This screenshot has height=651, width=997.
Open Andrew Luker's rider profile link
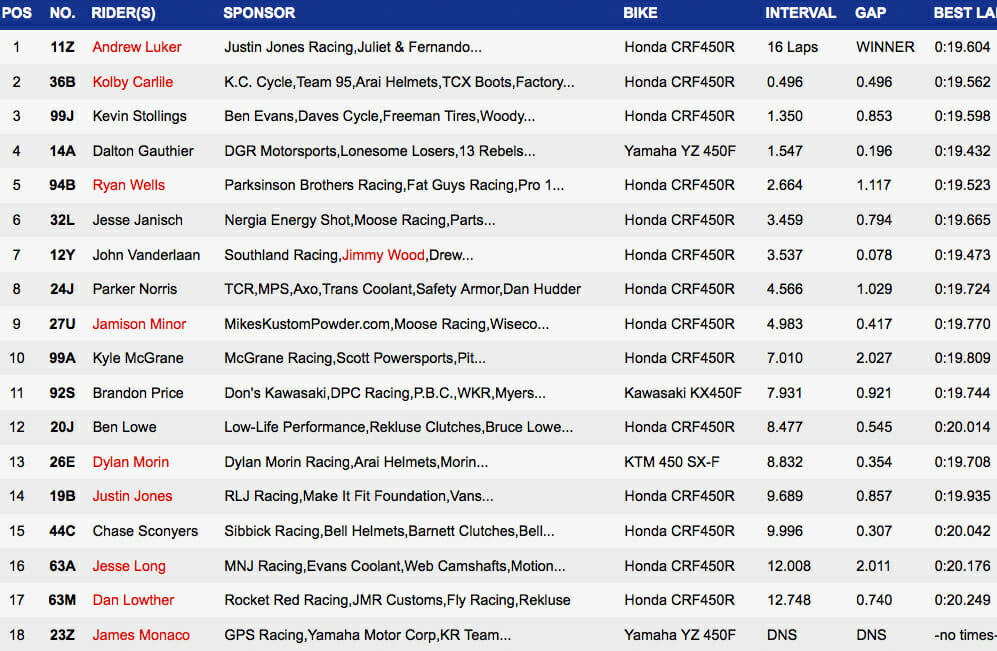point(136,47)
